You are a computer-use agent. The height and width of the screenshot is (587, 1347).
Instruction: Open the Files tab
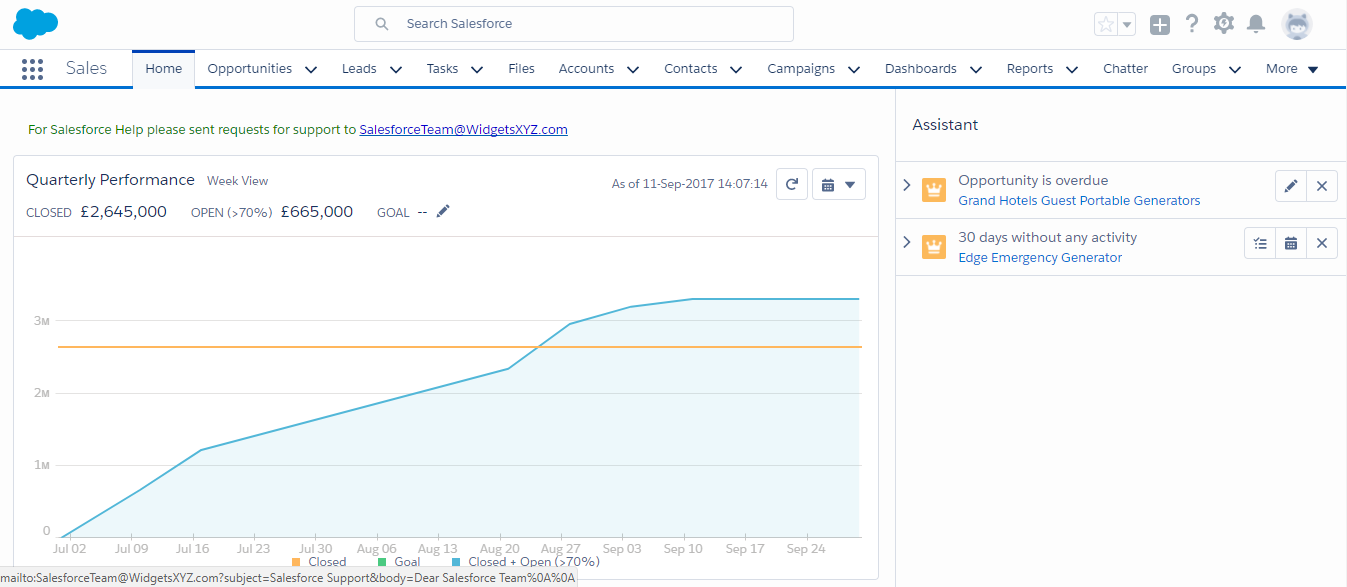[x=521, y=69]
